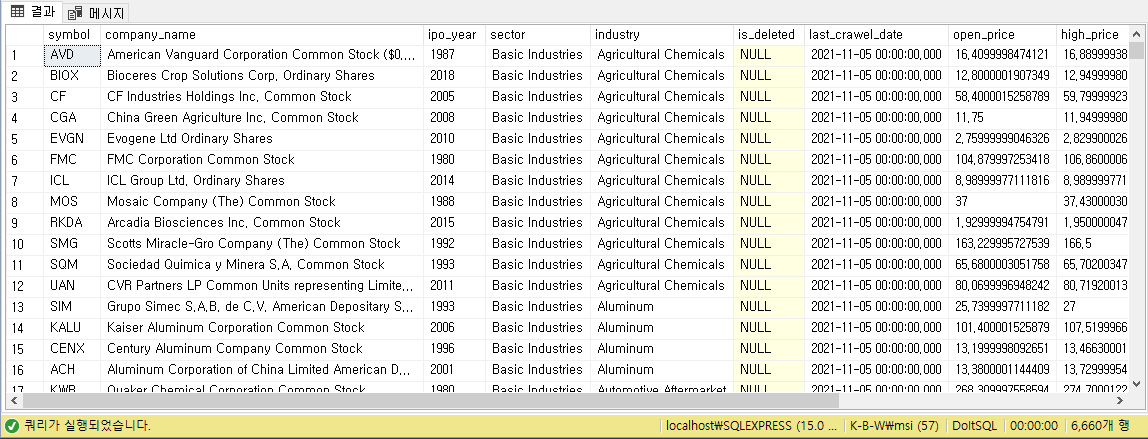Select the EVGN symbol cell
1148x439 pixels.
[x=72, y=138]
